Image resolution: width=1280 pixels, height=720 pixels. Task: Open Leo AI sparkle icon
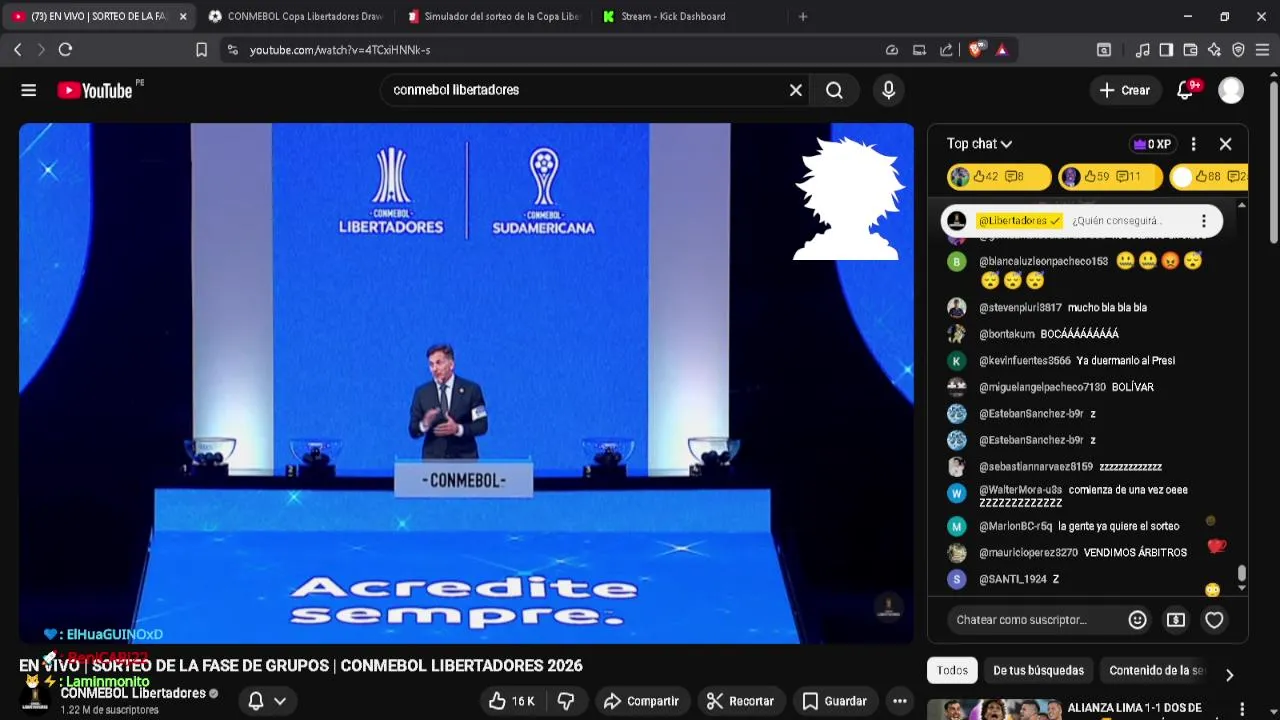coord(1214,49)
